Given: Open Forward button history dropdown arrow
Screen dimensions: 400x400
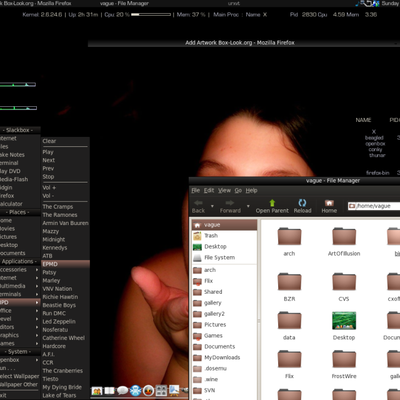Looking at the screenshot, I should coord(248,206).
